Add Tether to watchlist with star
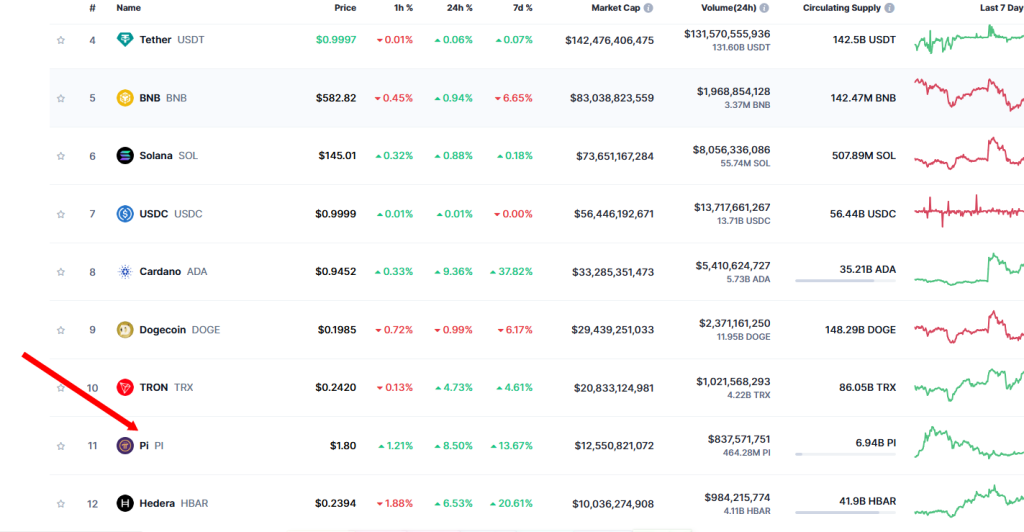 coord(61,40)
